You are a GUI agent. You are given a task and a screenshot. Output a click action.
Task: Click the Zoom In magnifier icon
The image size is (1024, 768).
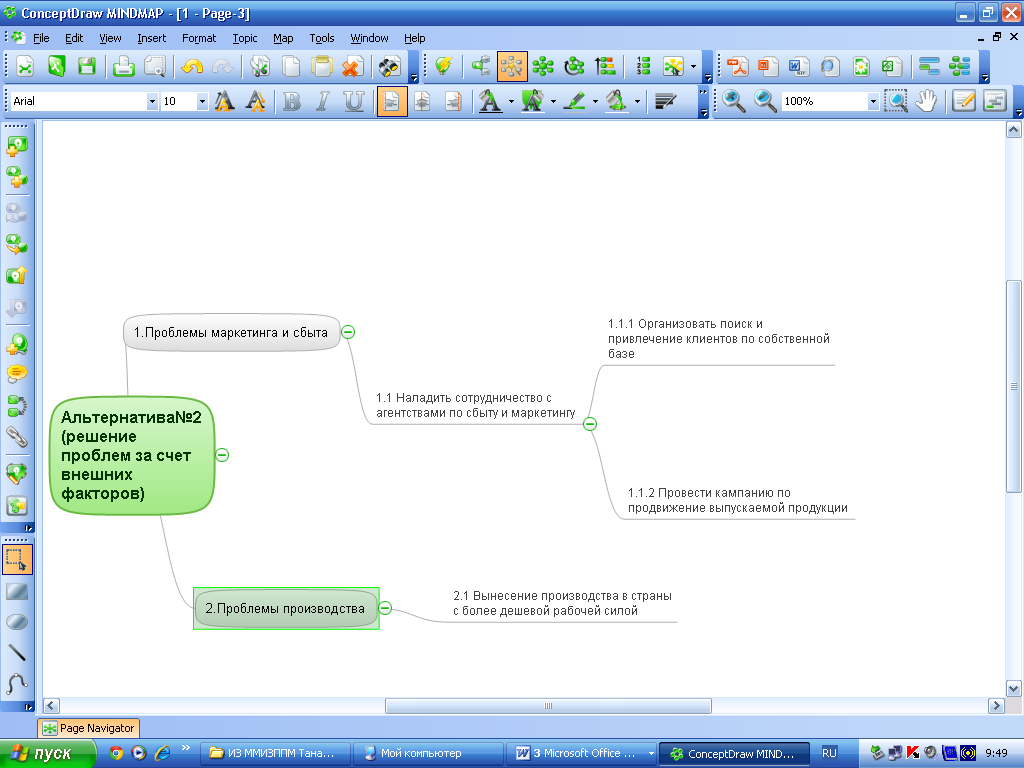[734, 101]
